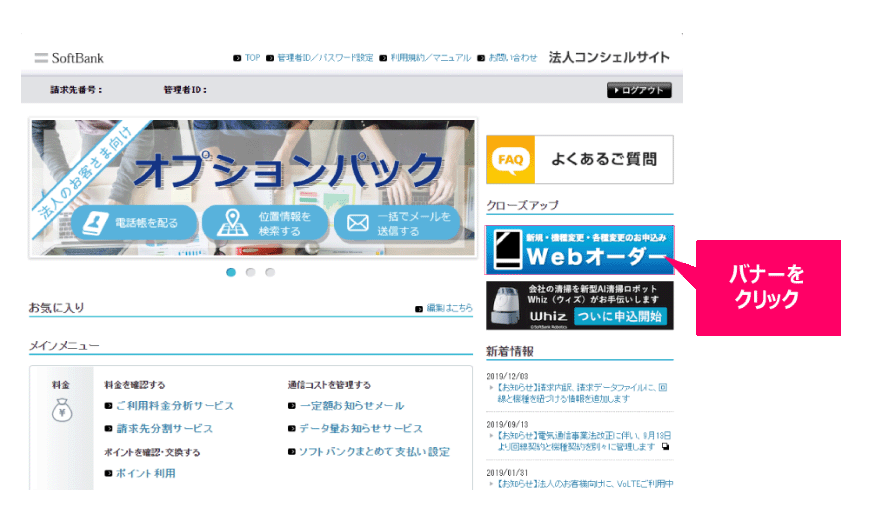The height and width of the screenshot is (522, 870).
Task: Click the 料金 money bag icon
Action: coord(62,410)
